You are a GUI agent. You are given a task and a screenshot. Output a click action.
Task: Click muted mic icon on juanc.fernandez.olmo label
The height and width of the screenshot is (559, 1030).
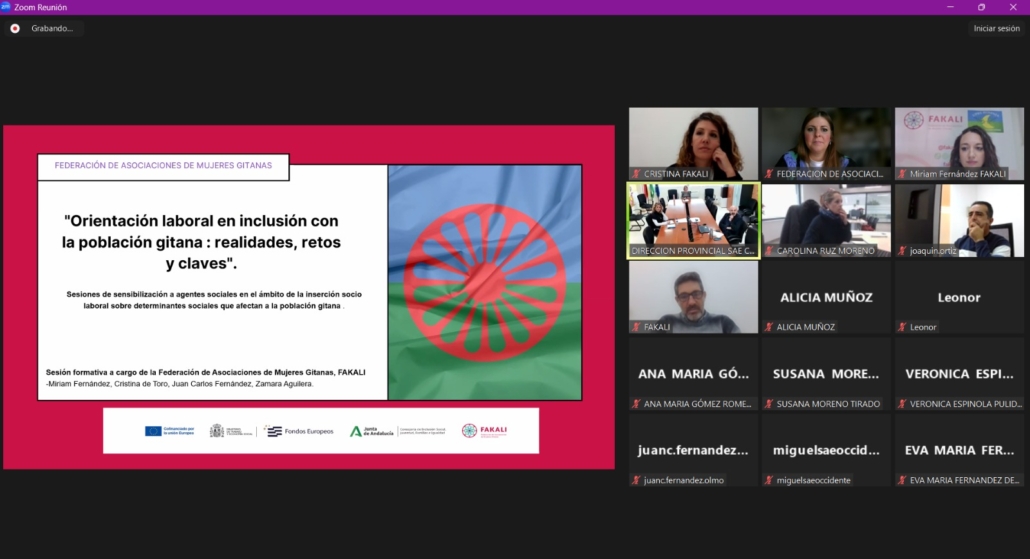636,480
